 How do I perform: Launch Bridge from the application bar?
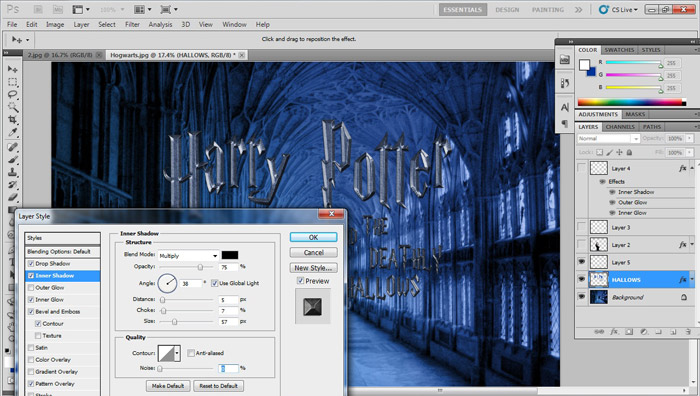pyautogui.click(x=38, y=9)
